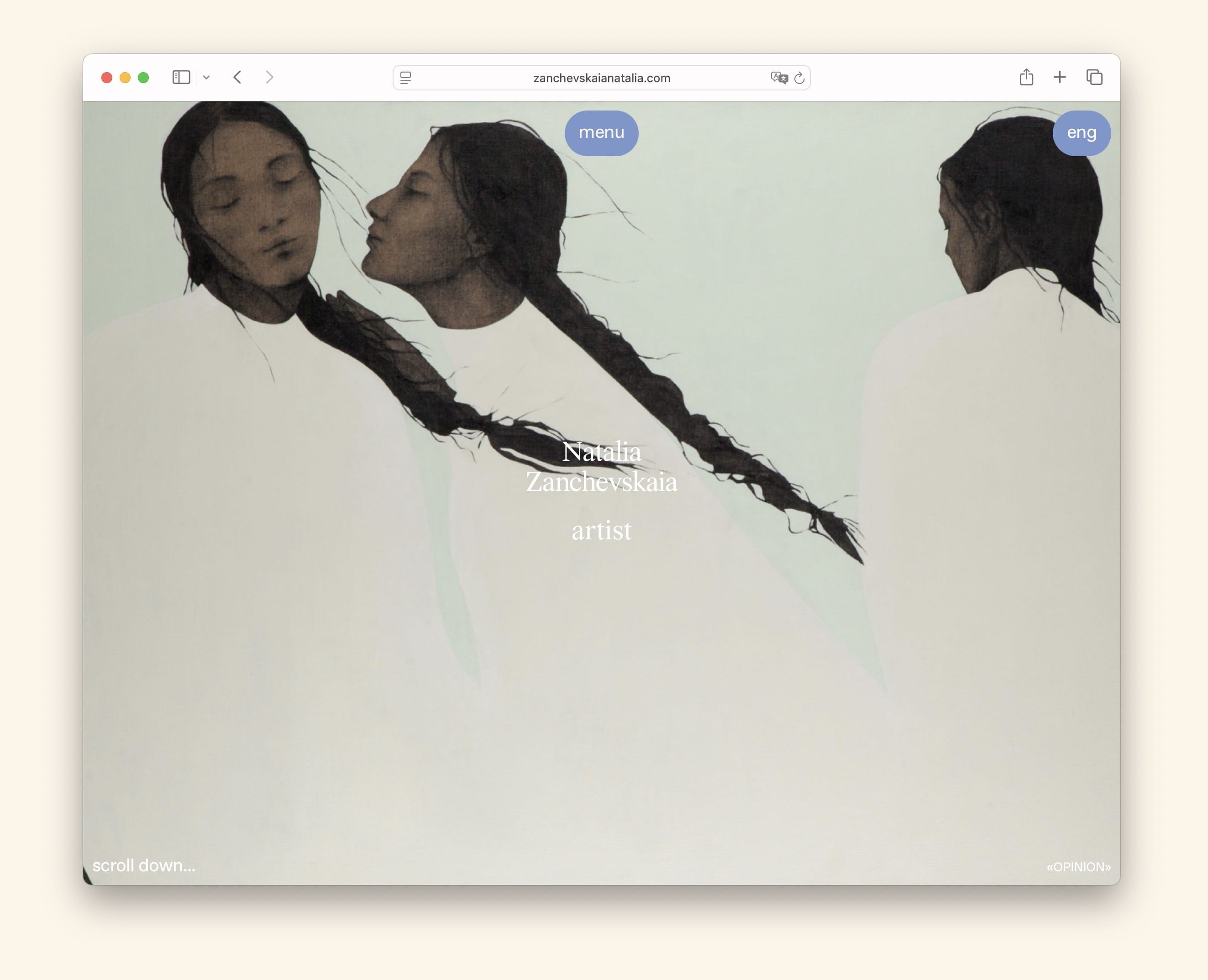Screen dimensions: 1208x980
Task: Open a new tab with plus icon
Action: pos(1059,77)
